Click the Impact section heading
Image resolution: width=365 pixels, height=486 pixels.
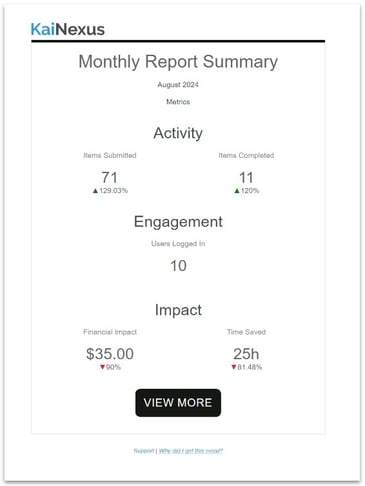[x=178, y=310]
